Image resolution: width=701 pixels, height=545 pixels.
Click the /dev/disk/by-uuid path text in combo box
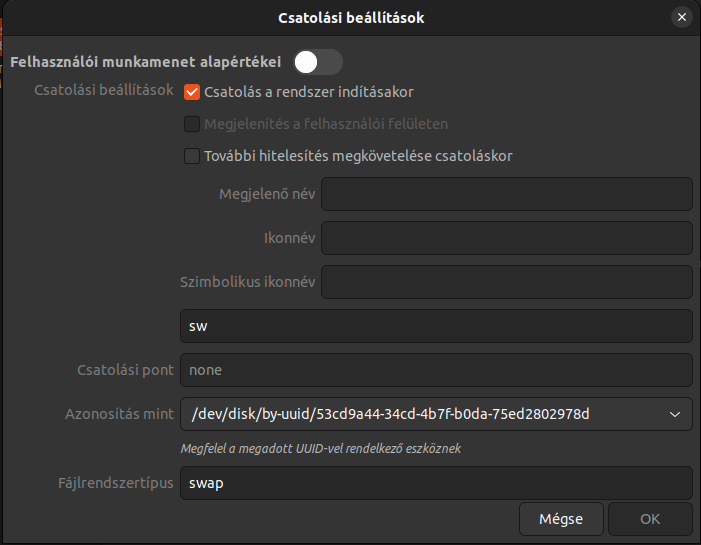390,414
